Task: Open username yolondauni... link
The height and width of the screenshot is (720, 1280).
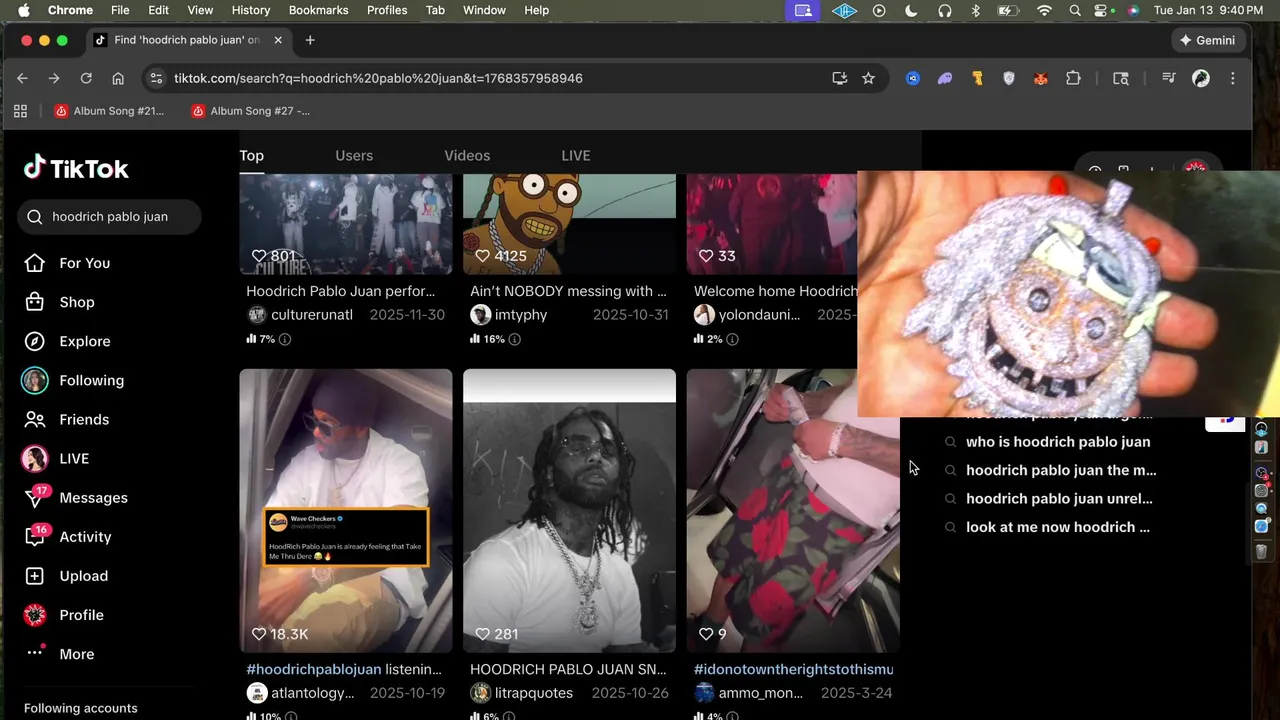Action: pos(760,315)
